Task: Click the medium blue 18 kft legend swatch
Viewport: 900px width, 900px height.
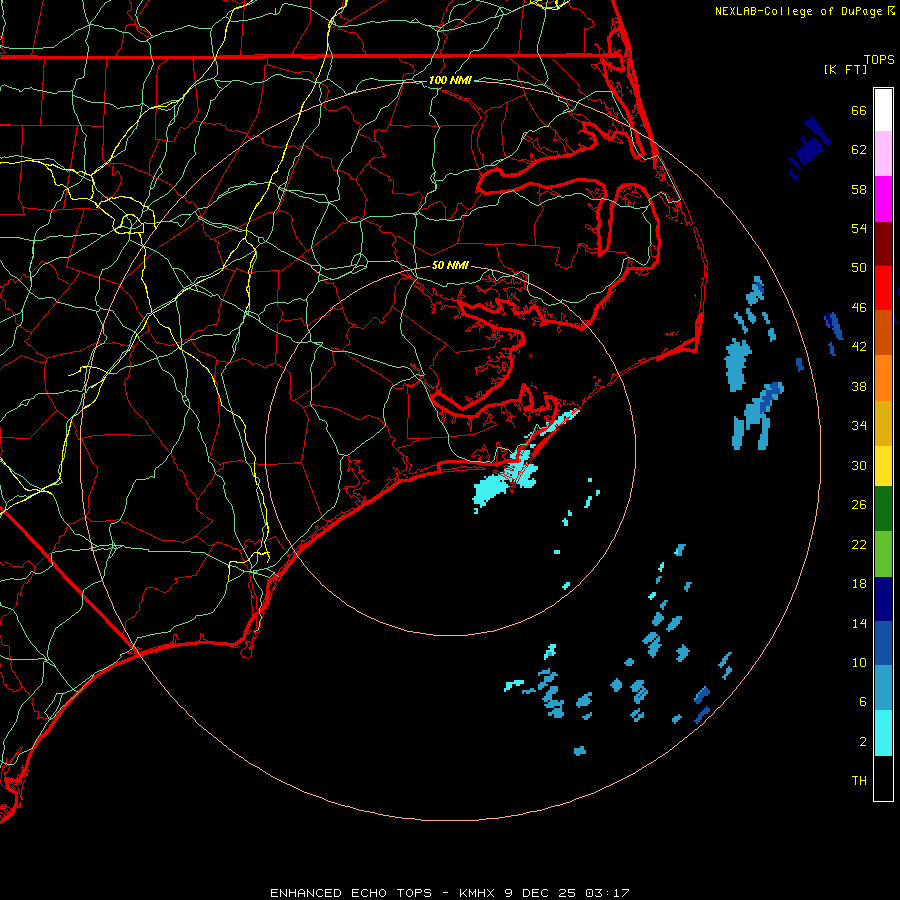Action: [x=883, y=643]
